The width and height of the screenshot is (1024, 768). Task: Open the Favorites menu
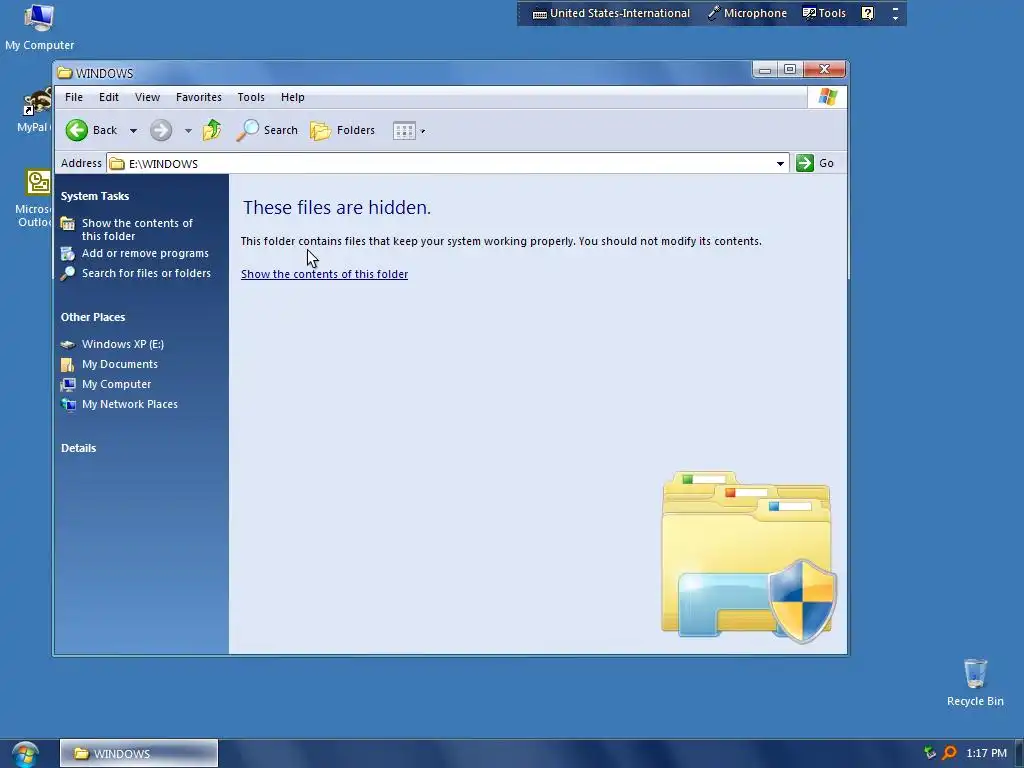coord(199,97)
